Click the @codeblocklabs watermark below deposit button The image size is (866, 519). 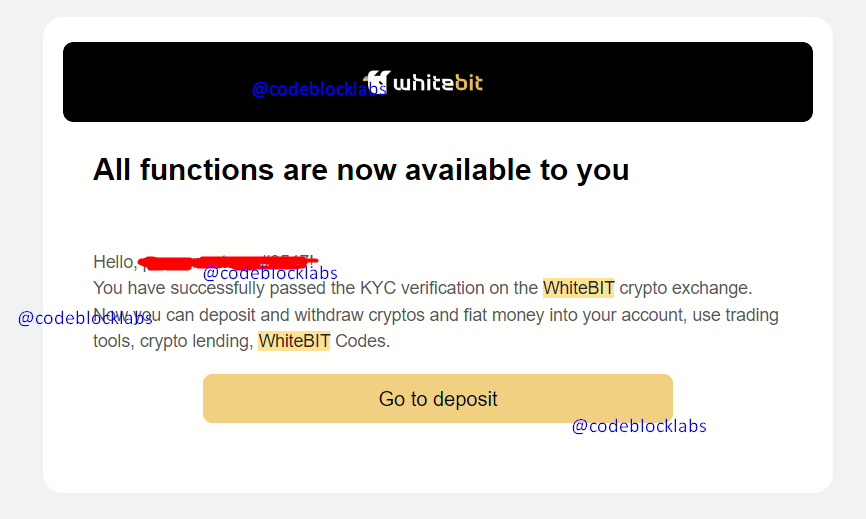(x=639, y=426)
